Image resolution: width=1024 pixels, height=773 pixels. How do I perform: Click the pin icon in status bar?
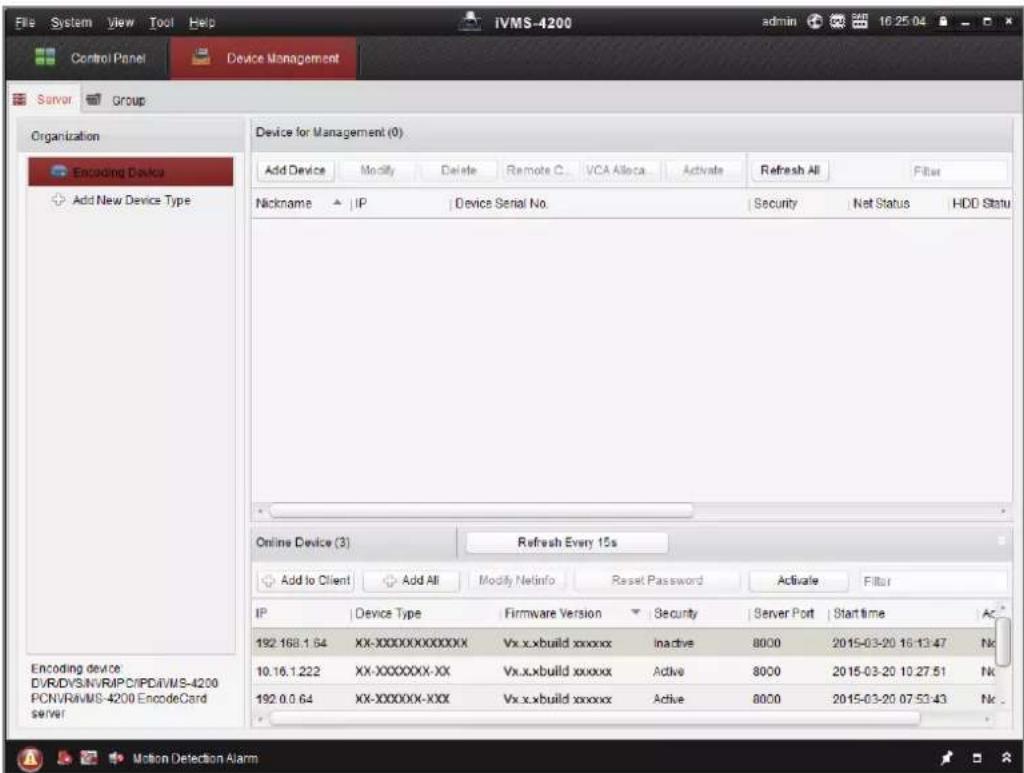[x=946, y=758]
